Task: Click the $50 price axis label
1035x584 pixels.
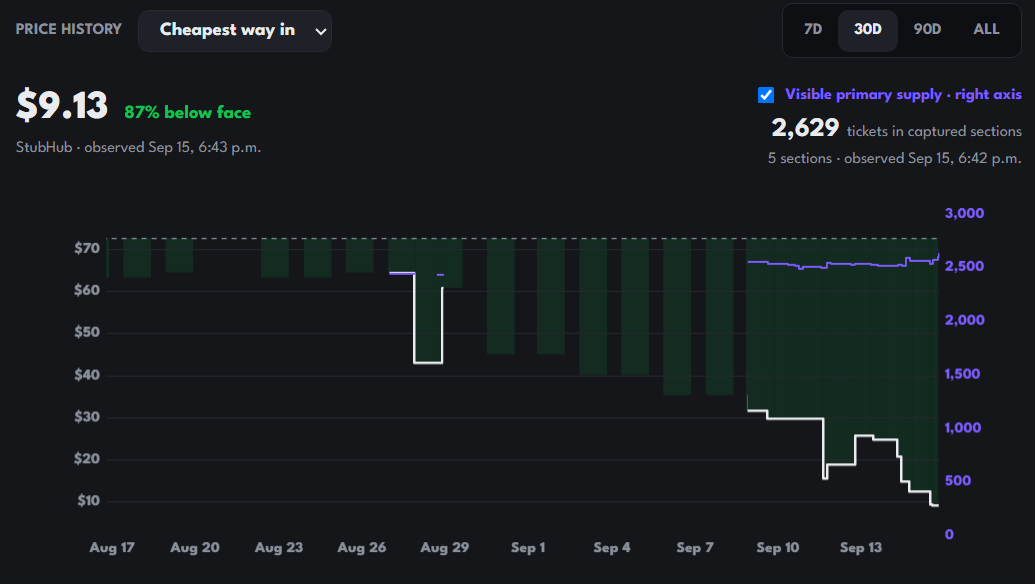Action: pyautogui.click(x=87, y=333)
